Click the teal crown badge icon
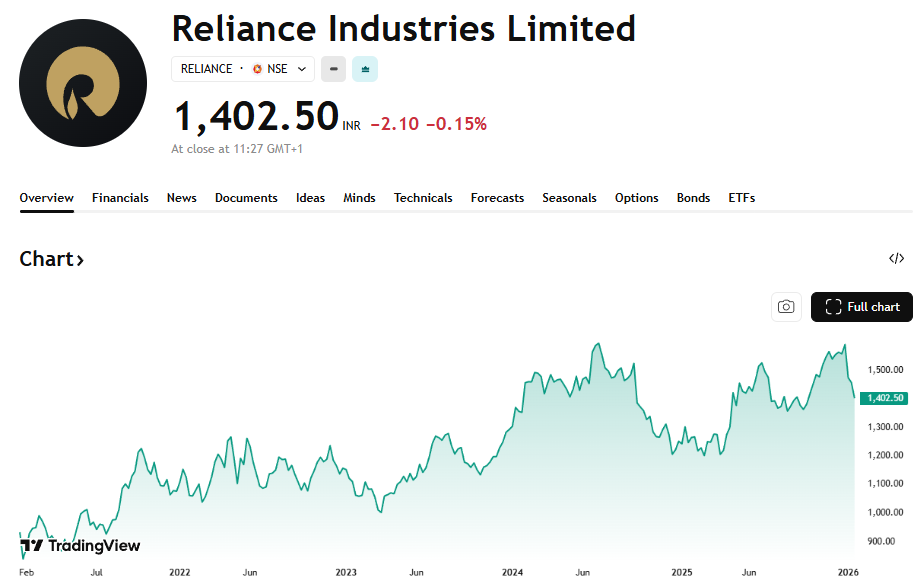Viewport: 920px width, 588px height. click(x=365, y=69)
